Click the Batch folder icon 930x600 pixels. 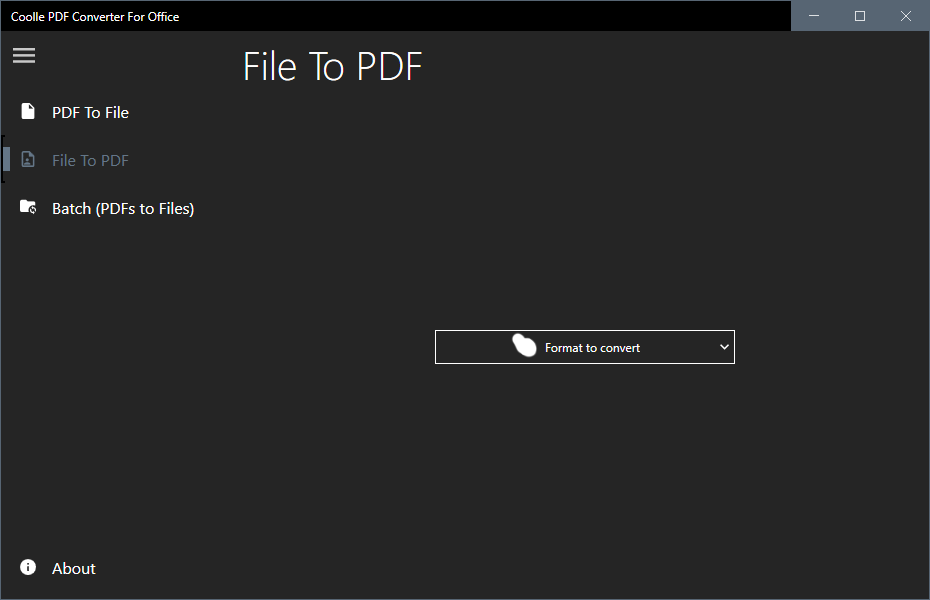point(28,208)
